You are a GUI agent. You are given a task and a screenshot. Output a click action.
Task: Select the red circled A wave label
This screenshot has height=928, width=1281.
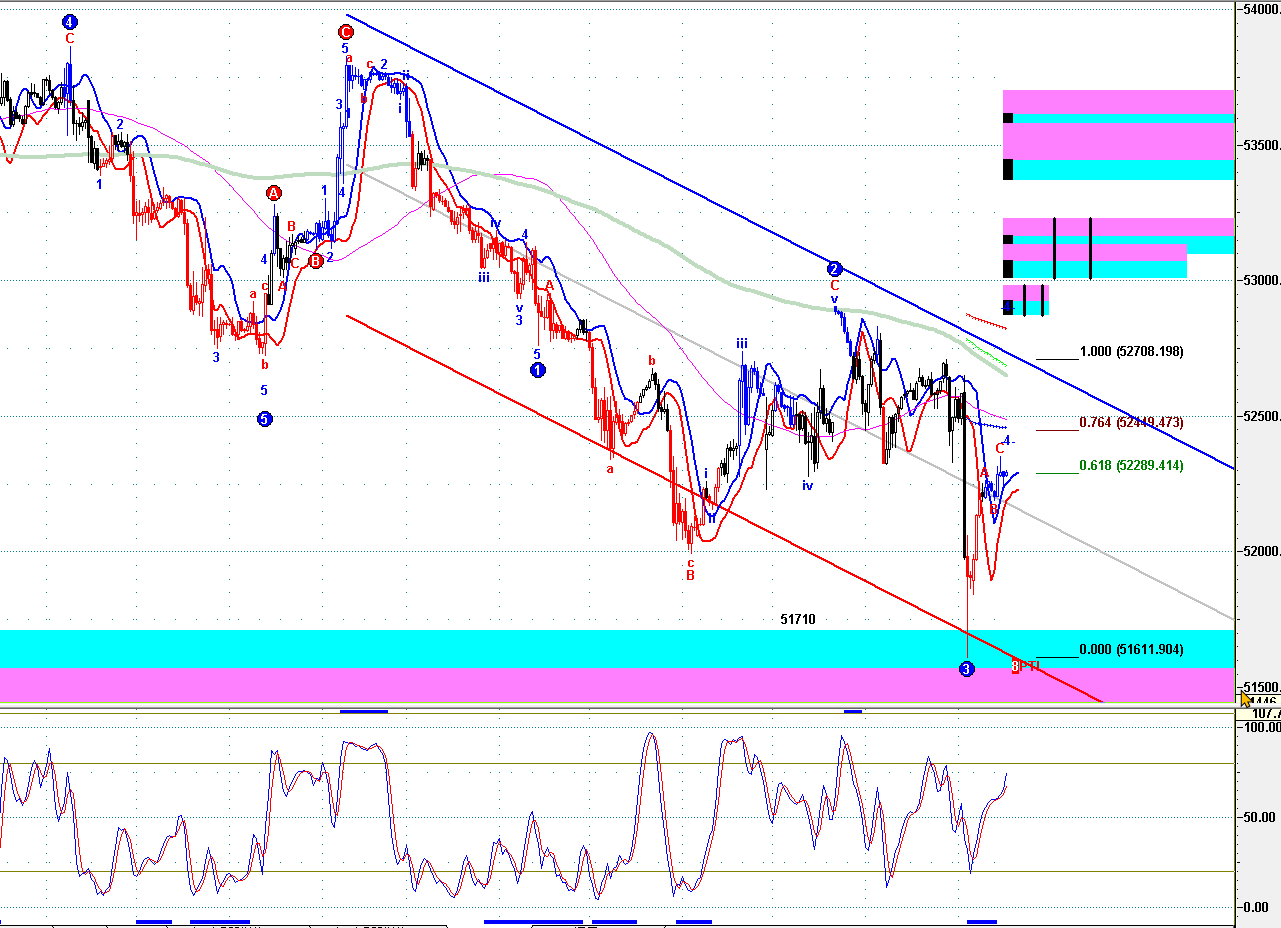tap(274, 193)
